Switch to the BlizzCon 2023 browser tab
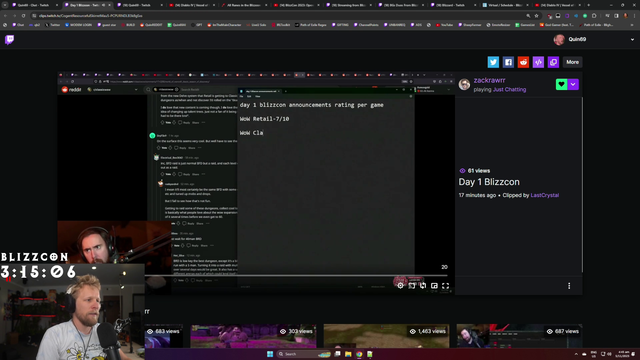640x360 pixels. (297, 5)
